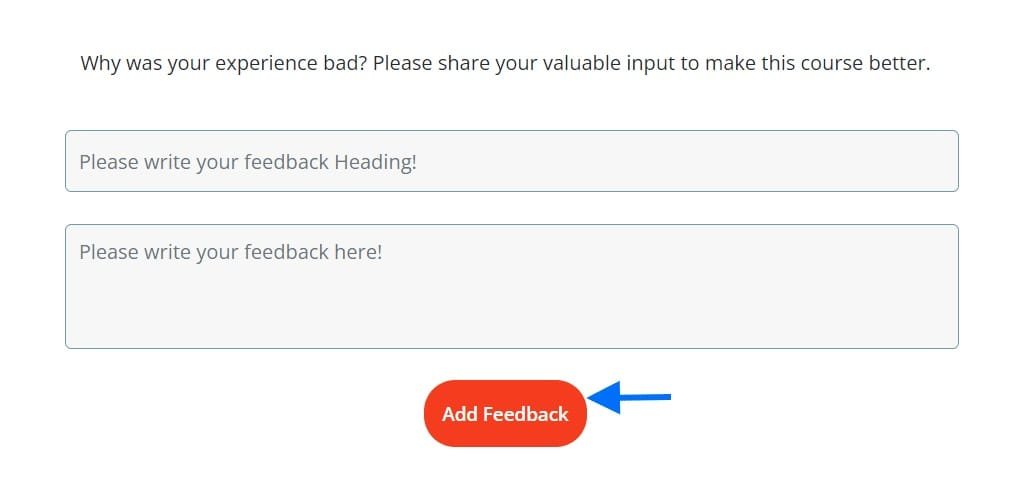Select the 'Why was your experience bad?' question text
Image resolution: width=1023 pixels, height=484 pixels.
(x=224, y=64)
